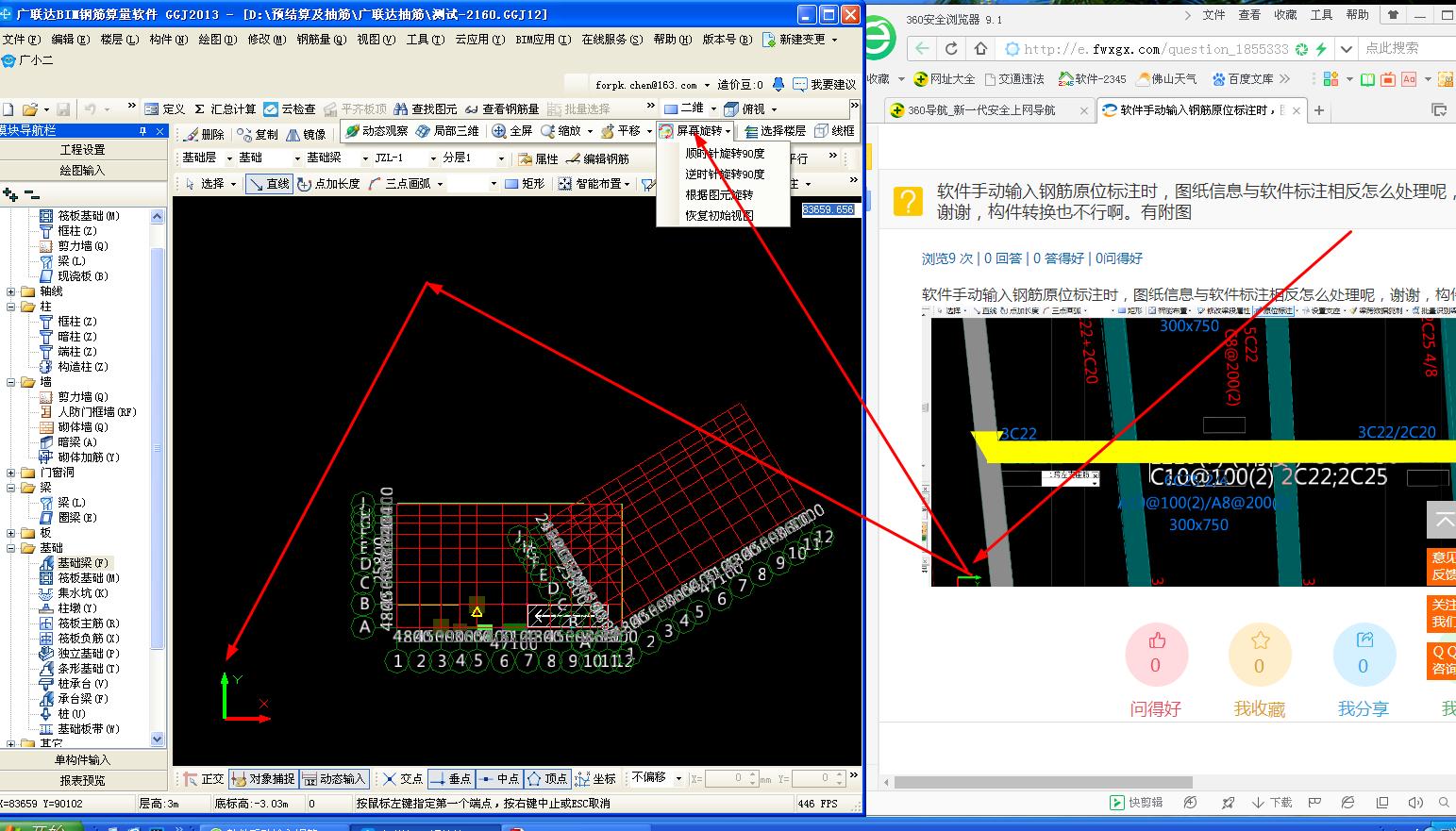This screenshot has height=831, width=1456.
Task: Toggle 中点 midpoint snap
Action: tap(499, 779)
